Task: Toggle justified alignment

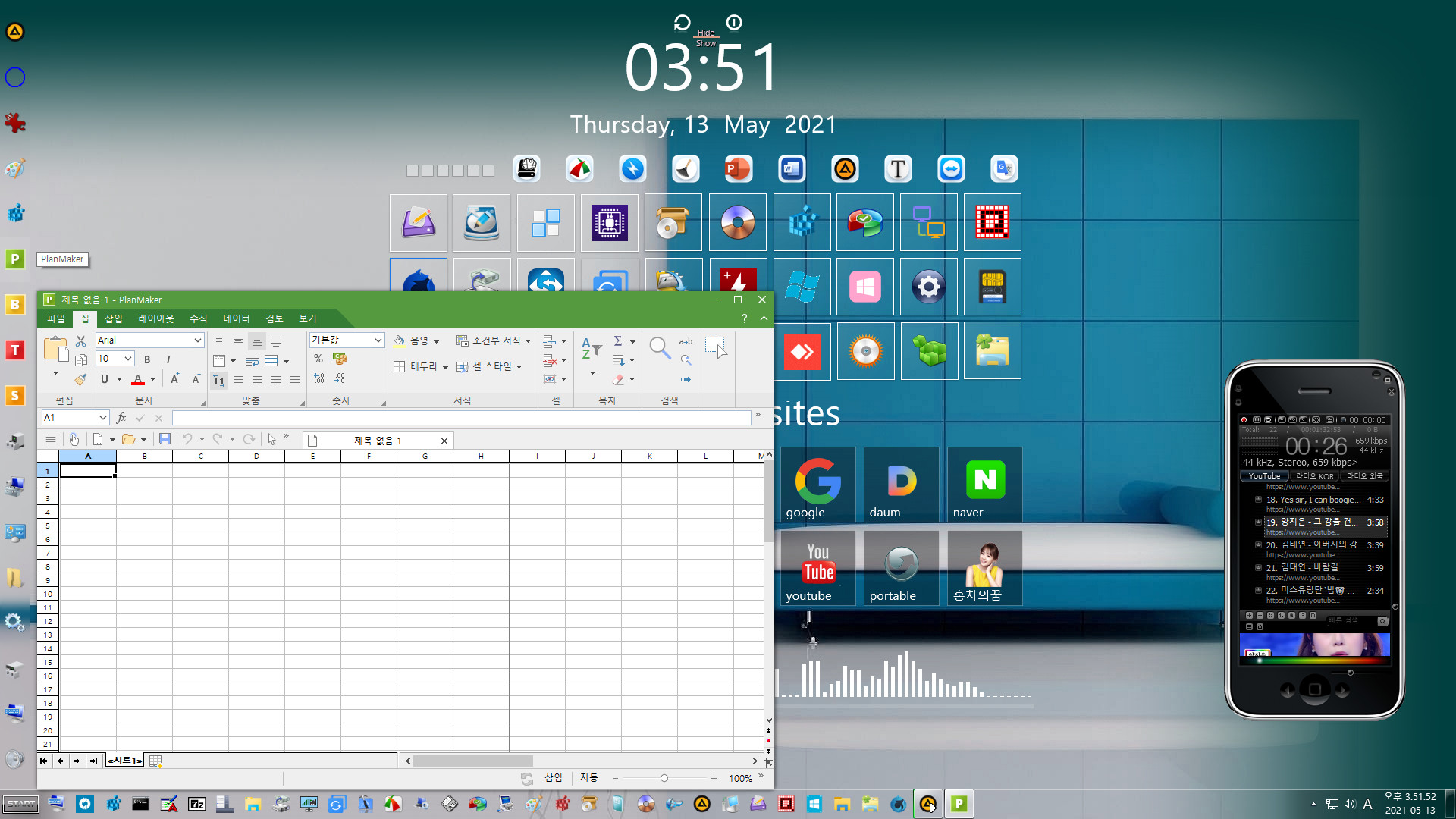Action: click(x=295, y=381)
